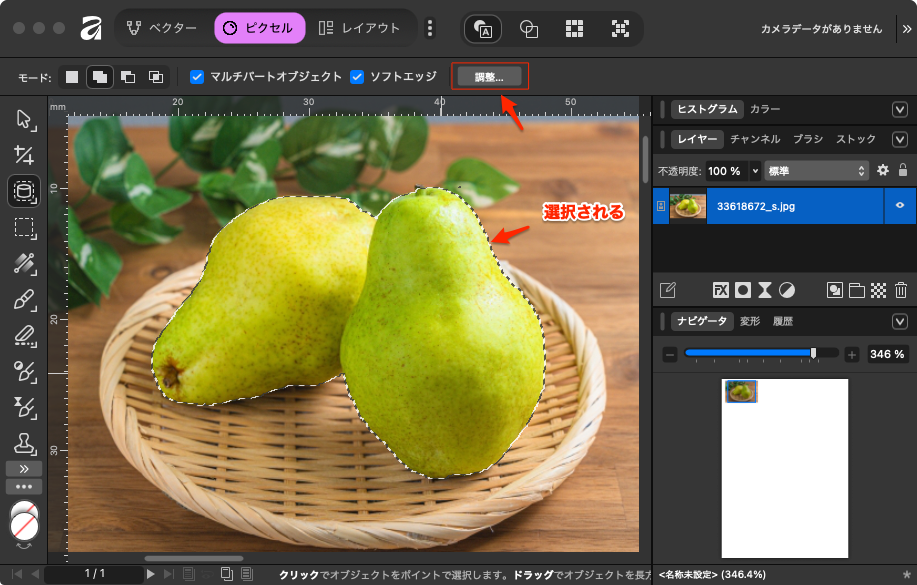Screen dimensions: 917x585
Task: Toggle the ソフトエッジ checkbox
Action: click(357, 76)
